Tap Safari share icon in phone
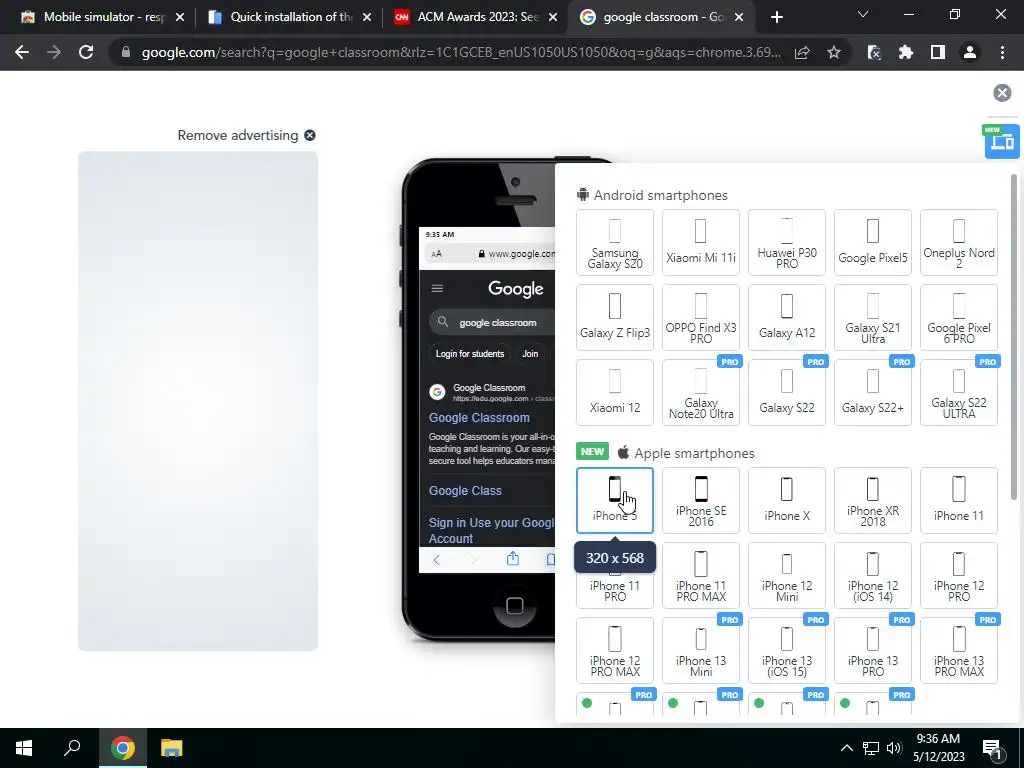Viewport: 1024px width, 768px height. 513,558
